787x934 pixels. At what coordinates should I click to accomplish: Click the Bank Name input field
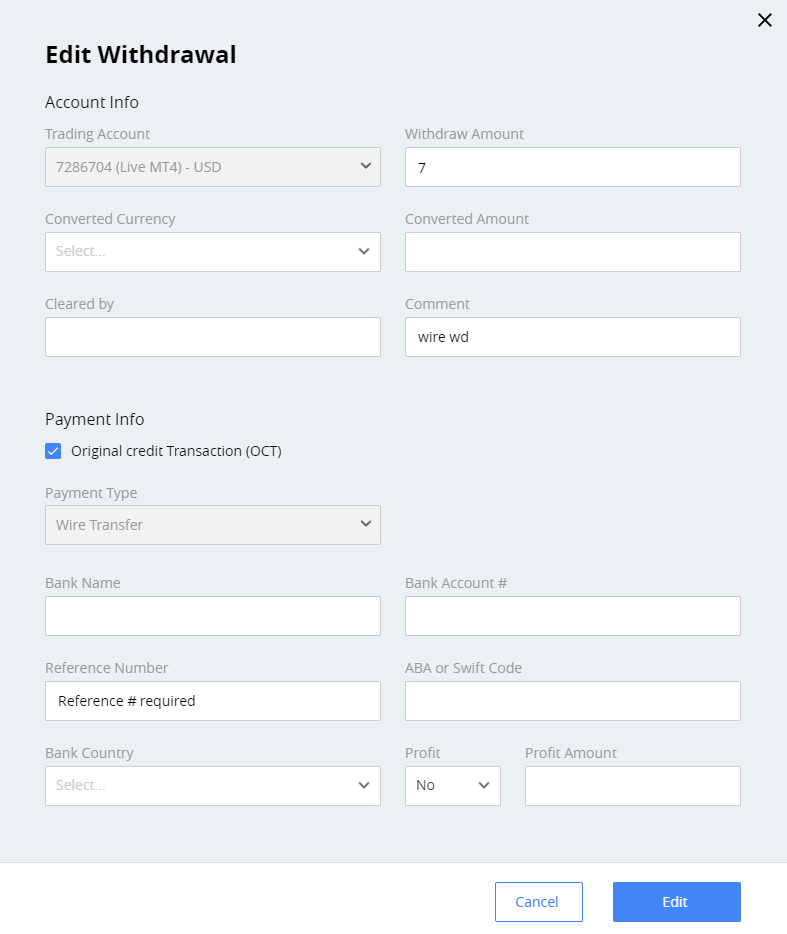pos(212,616)
